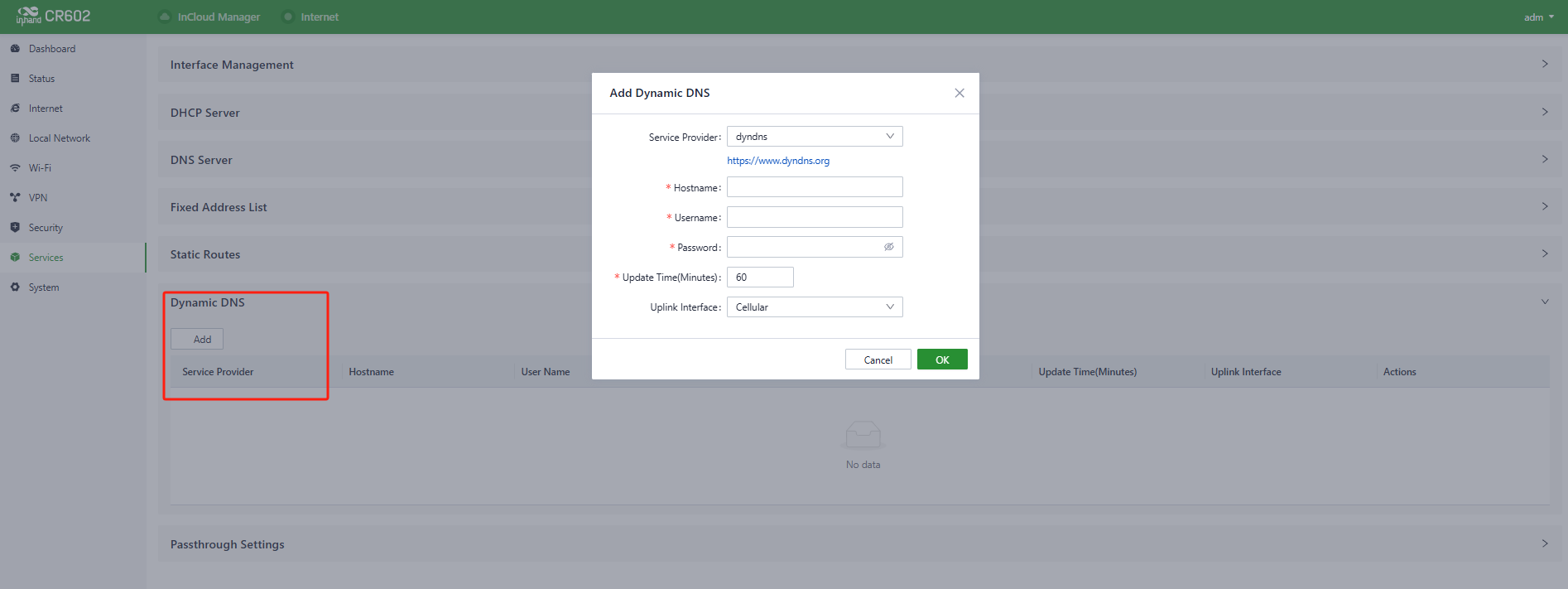The height and width of the screenshot is (589, 1568).
Task: Click the User Name column header
Action: coord(546,372)
